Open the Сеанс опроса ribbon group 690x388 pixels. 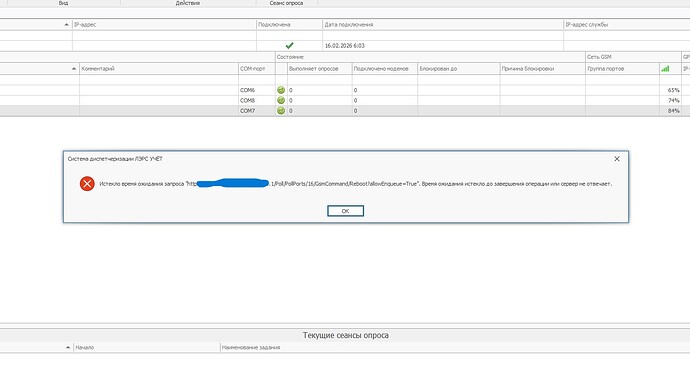click(286, 3)
